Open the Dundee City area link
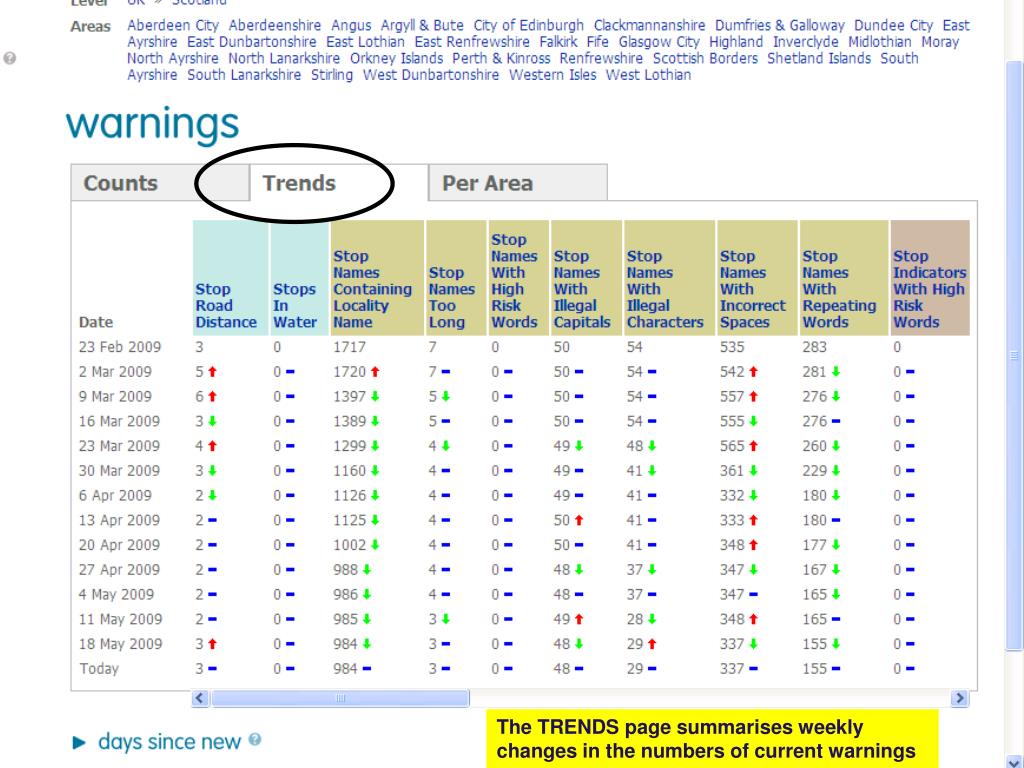 click(893, 25)
